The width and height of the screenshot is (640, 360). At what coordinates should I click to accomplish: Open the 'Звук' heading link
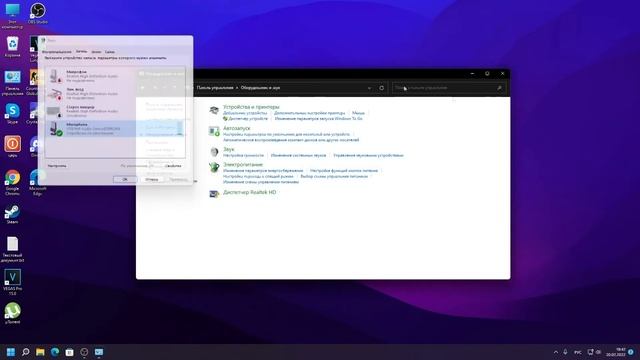tap(229, 149)
